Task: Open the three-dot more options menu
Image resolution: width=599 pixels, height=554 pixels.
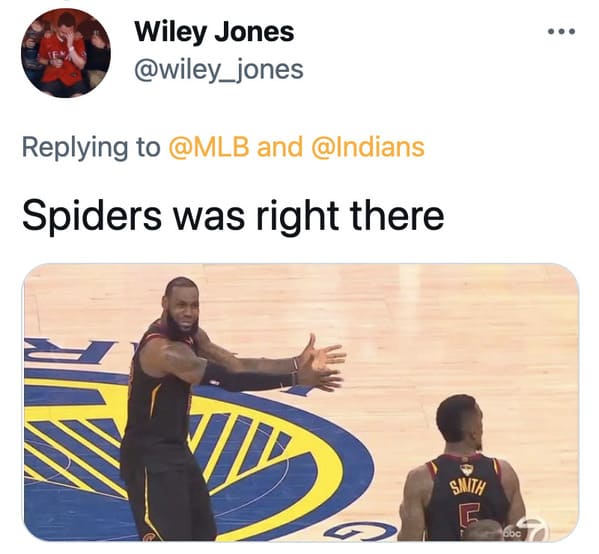Action: coord(561,32)
